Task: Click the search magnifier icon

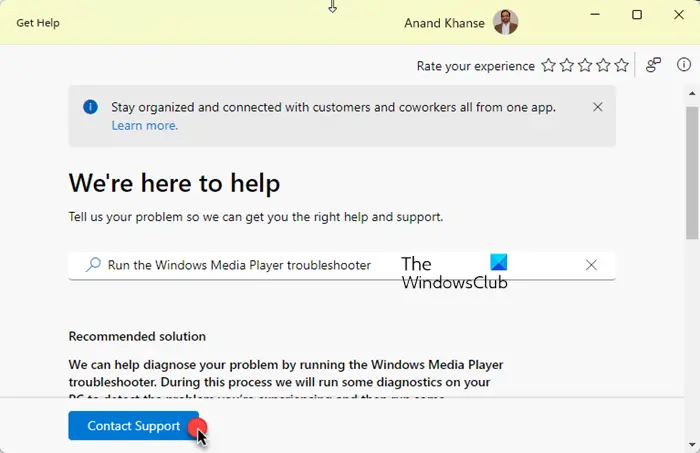Action: click(93, 265)
